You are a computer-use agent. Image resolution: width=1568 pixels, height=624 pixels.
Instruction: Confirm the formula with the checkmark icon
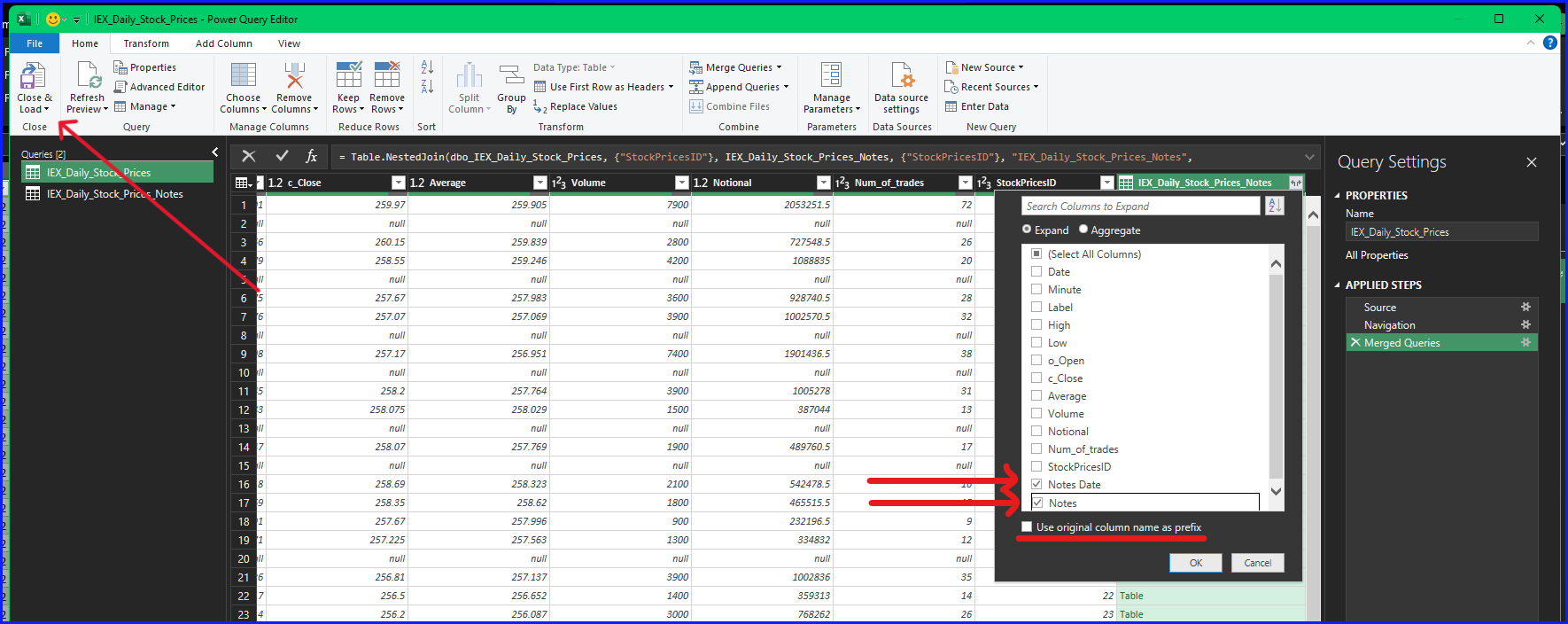point(282,156)
